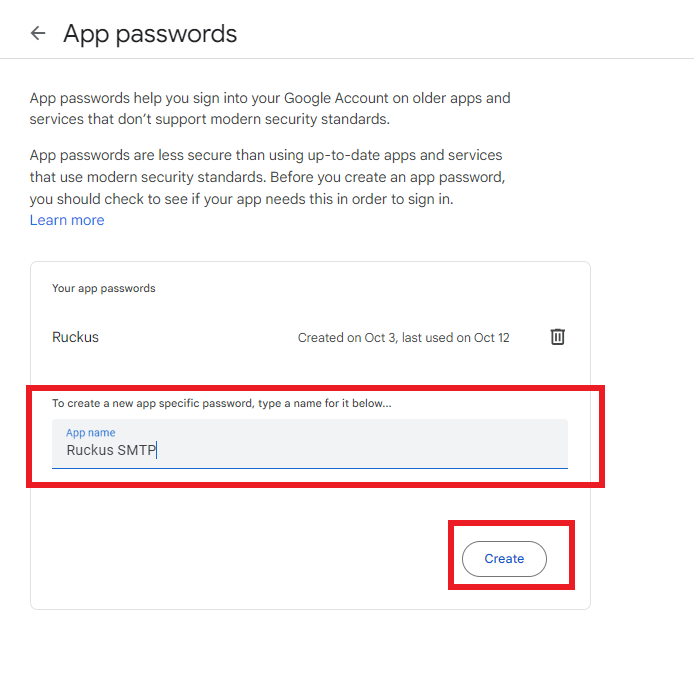
Task: Click the new app specific password instruction
Action: pyautogui.click(x=221, y=404)
